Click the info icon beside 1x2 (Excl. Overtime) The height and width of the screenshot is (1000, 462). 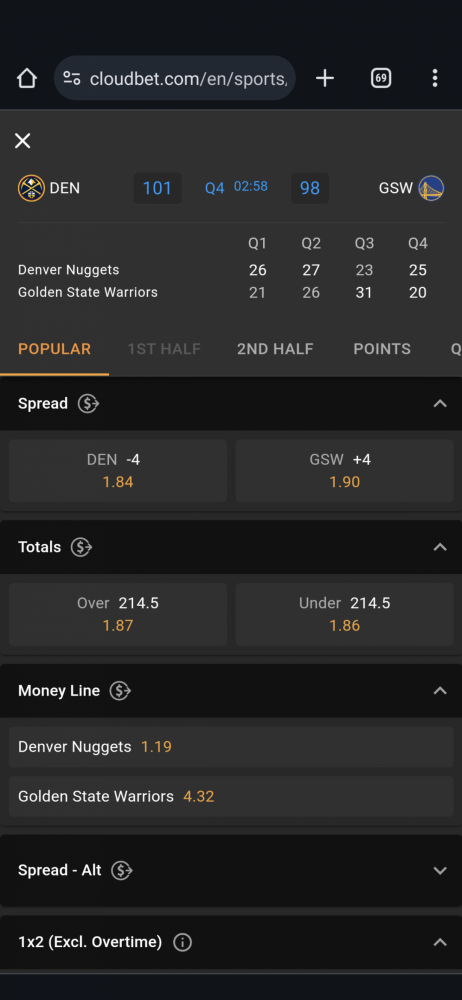click(183, 942)
